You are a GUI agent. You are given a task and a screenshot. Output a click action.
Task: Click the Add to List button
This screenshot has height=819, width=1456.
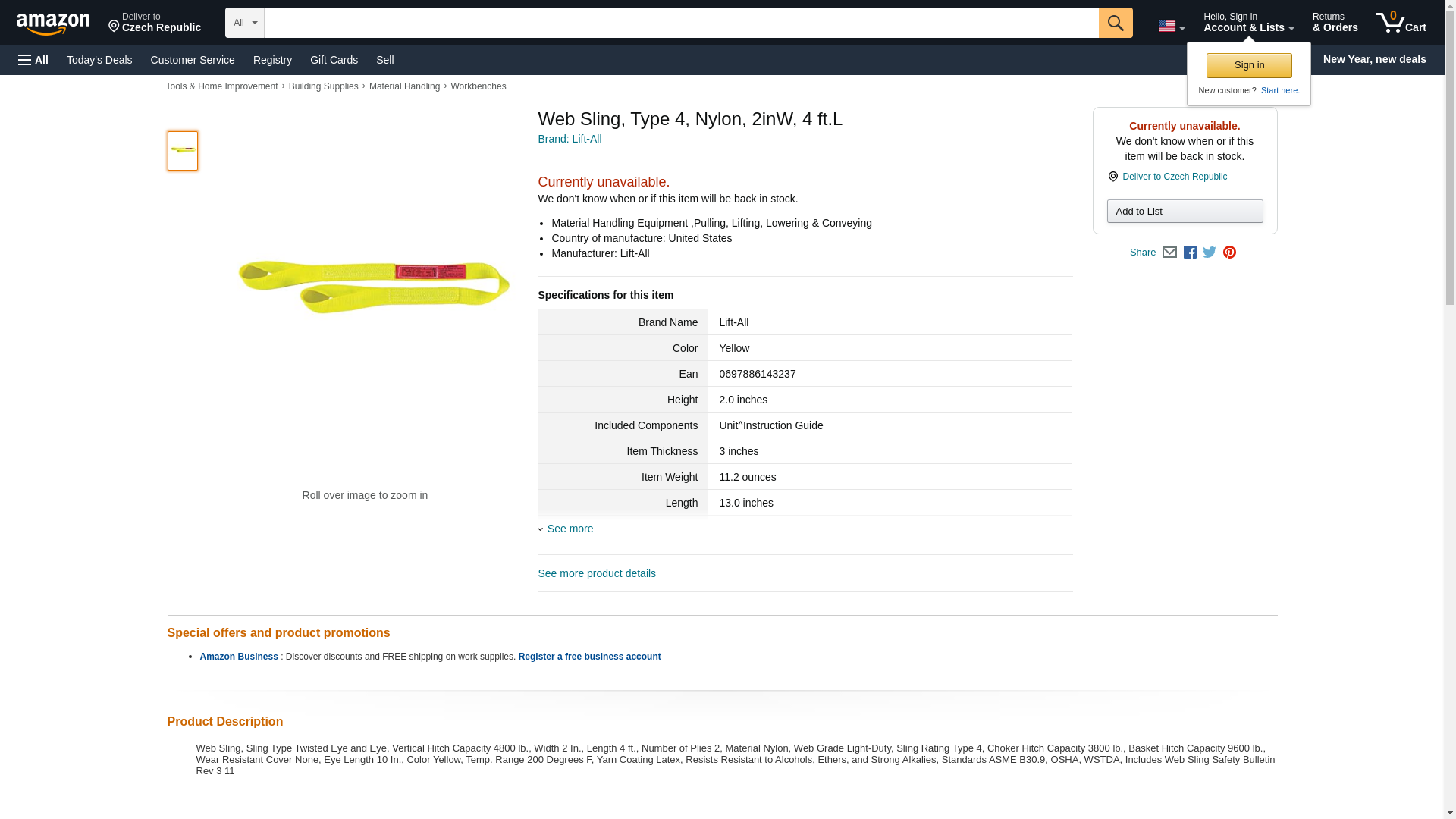1185,212
